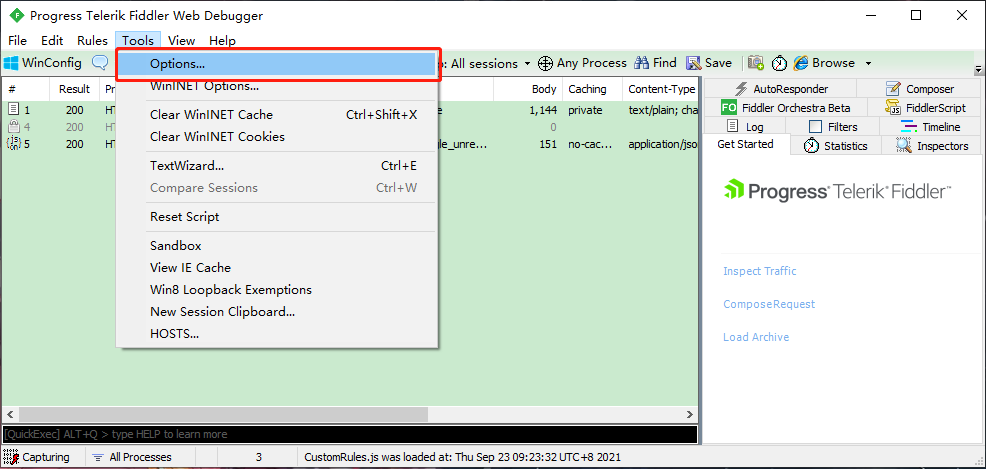Open the Statistics tab
Viewport: 986px width, 469px height.
836,146
